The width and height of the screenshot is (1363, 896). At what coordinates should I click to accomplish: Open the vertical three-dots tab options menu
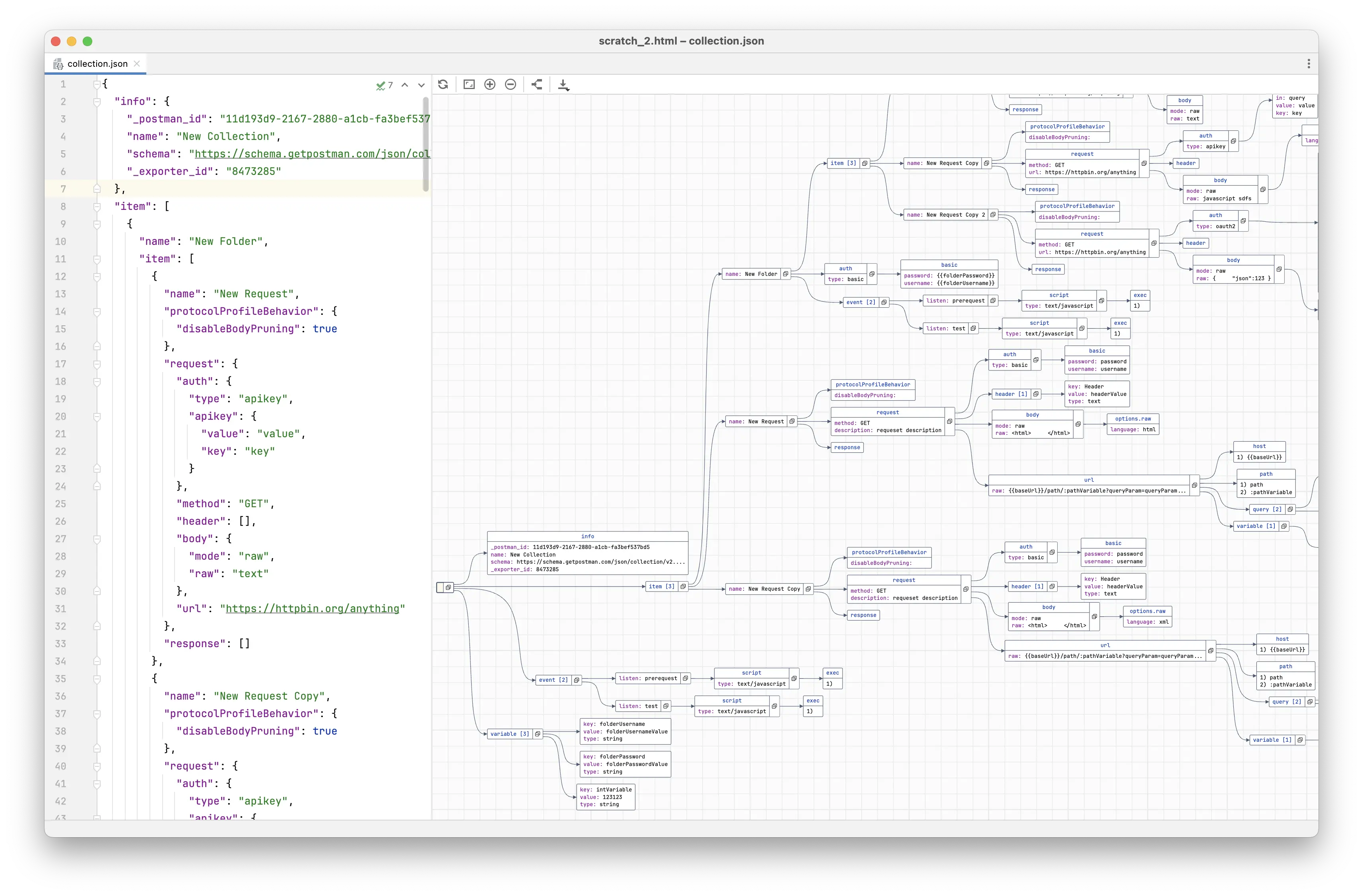click(x=1309, y=64)
